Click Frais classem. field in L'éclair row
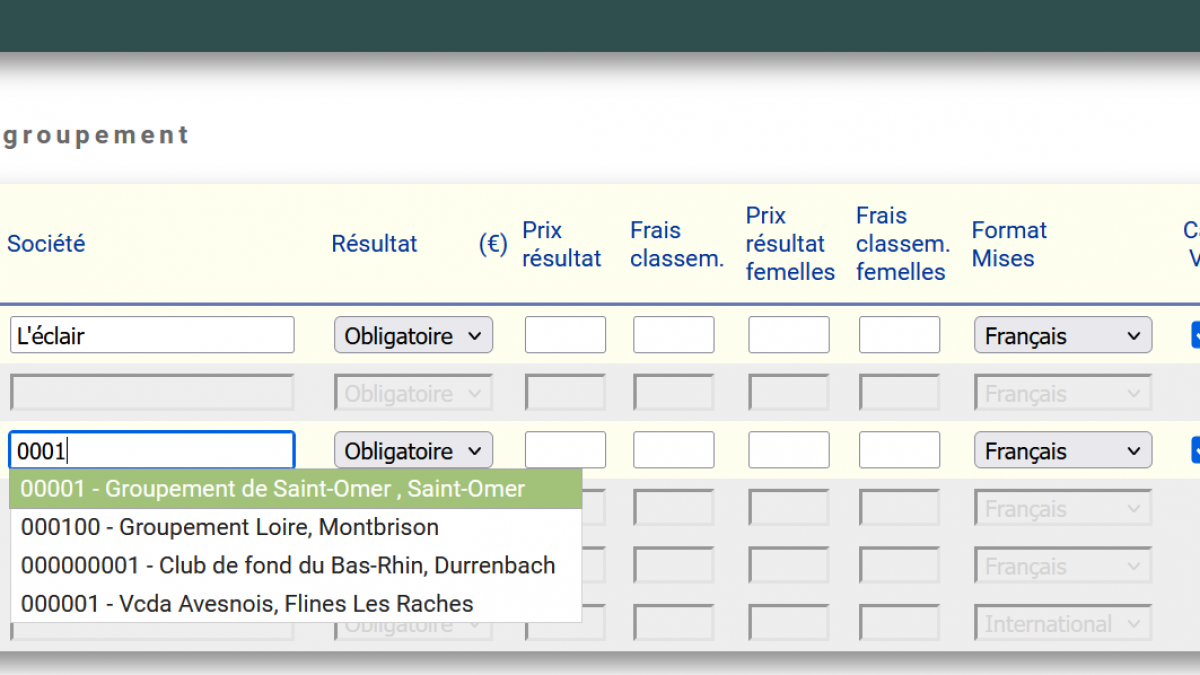Screen dimensions: 1200x675 click(x=673, y=335)
